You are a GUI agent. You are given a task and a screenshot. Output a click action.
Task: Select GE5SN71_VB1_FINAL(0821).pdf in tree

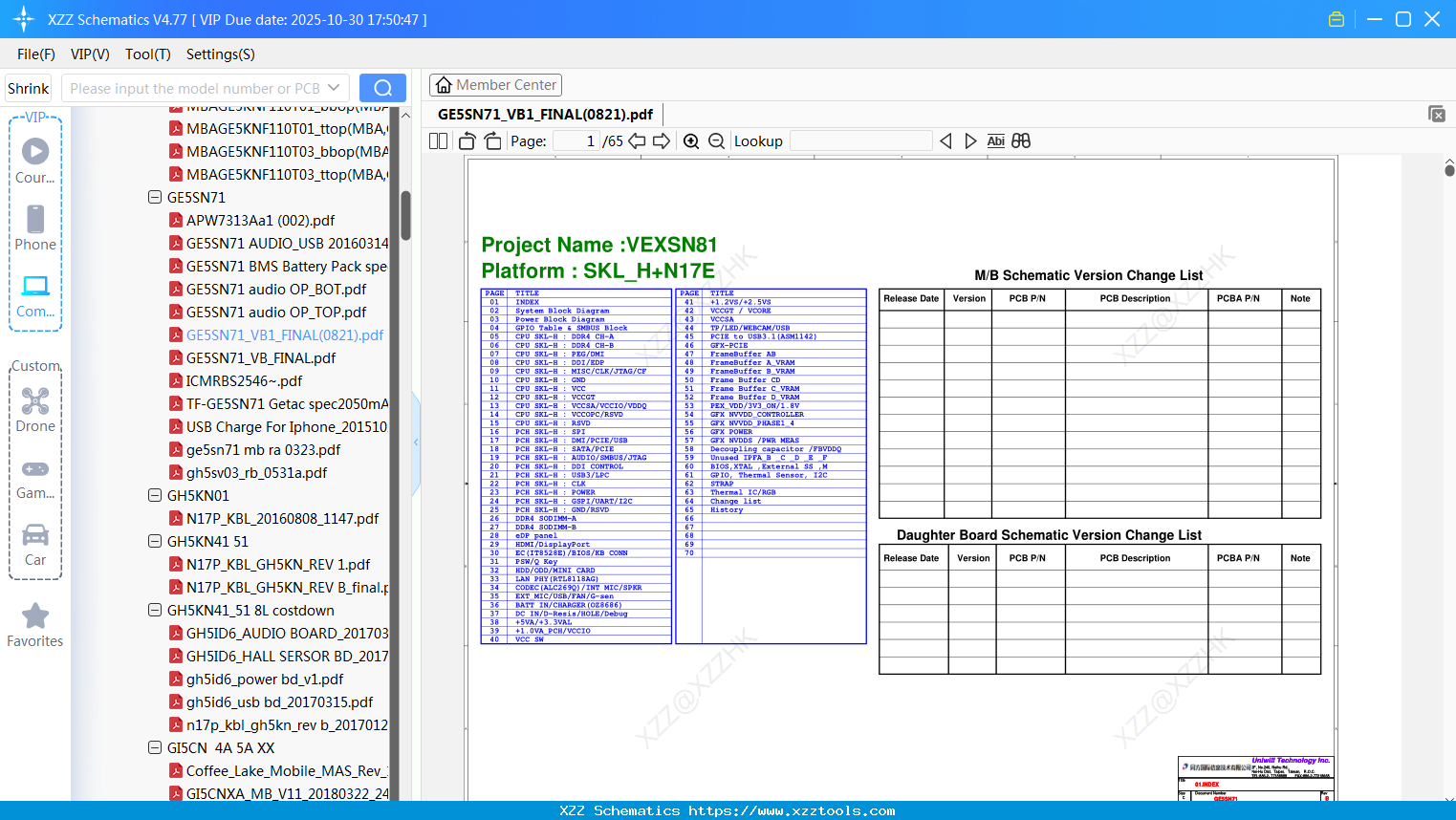point(277,335)
